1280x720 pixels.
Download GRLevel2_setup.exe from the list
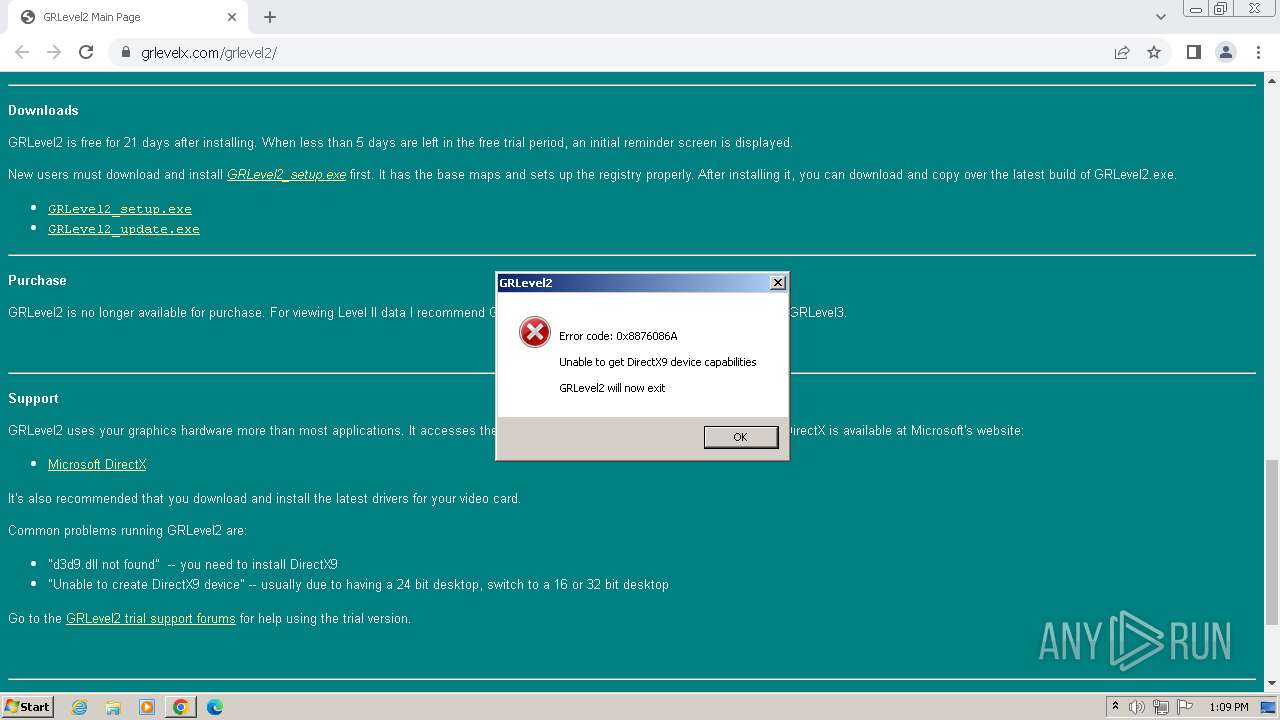click(x=120, y=209)
